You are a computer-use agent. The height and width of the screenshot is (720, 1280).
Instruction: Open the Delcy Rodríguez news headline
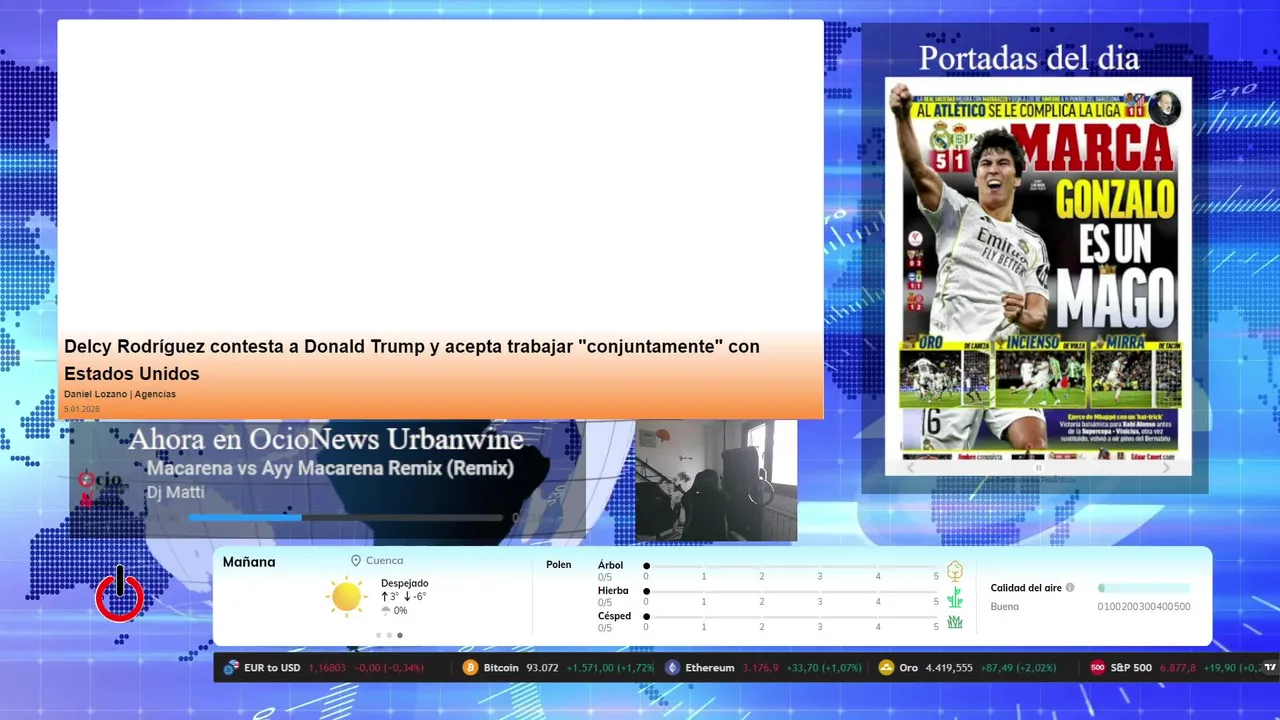click(412, 360)
